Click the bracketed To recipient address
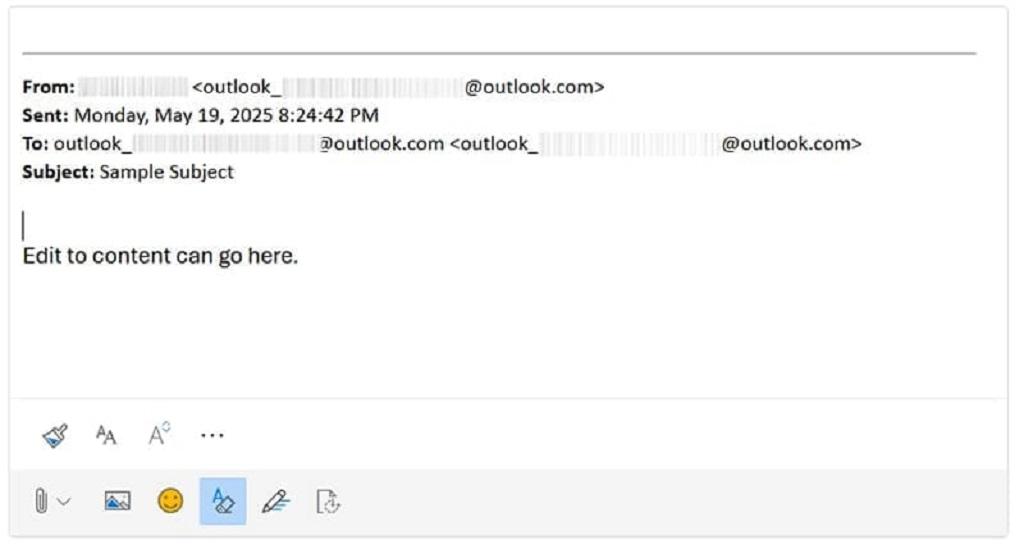The height and width of the screenshot is (545, 1024). [655, 144]
